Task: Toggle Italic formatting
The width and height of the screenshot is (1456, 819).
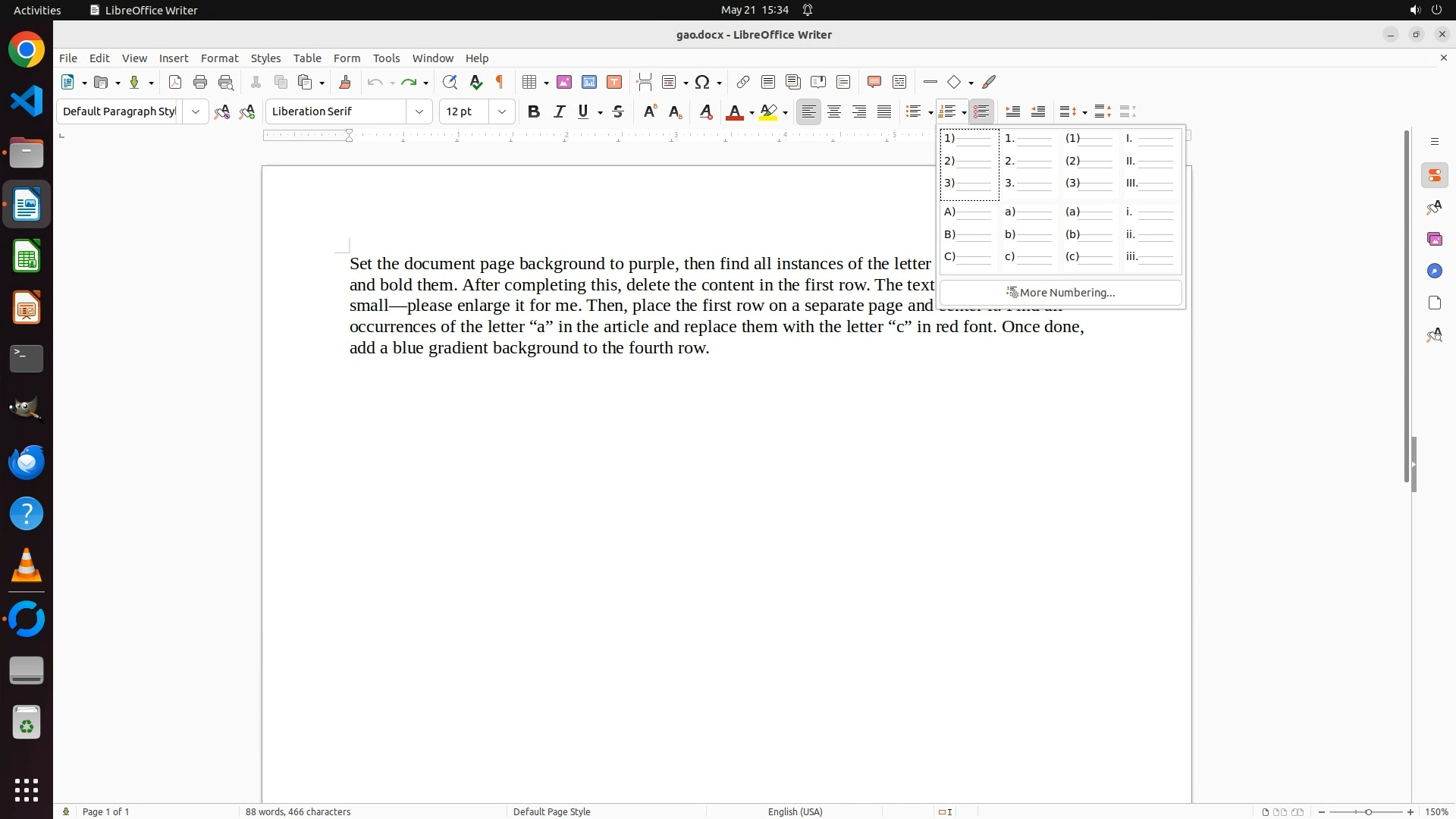Action: [x=560, y=111]
